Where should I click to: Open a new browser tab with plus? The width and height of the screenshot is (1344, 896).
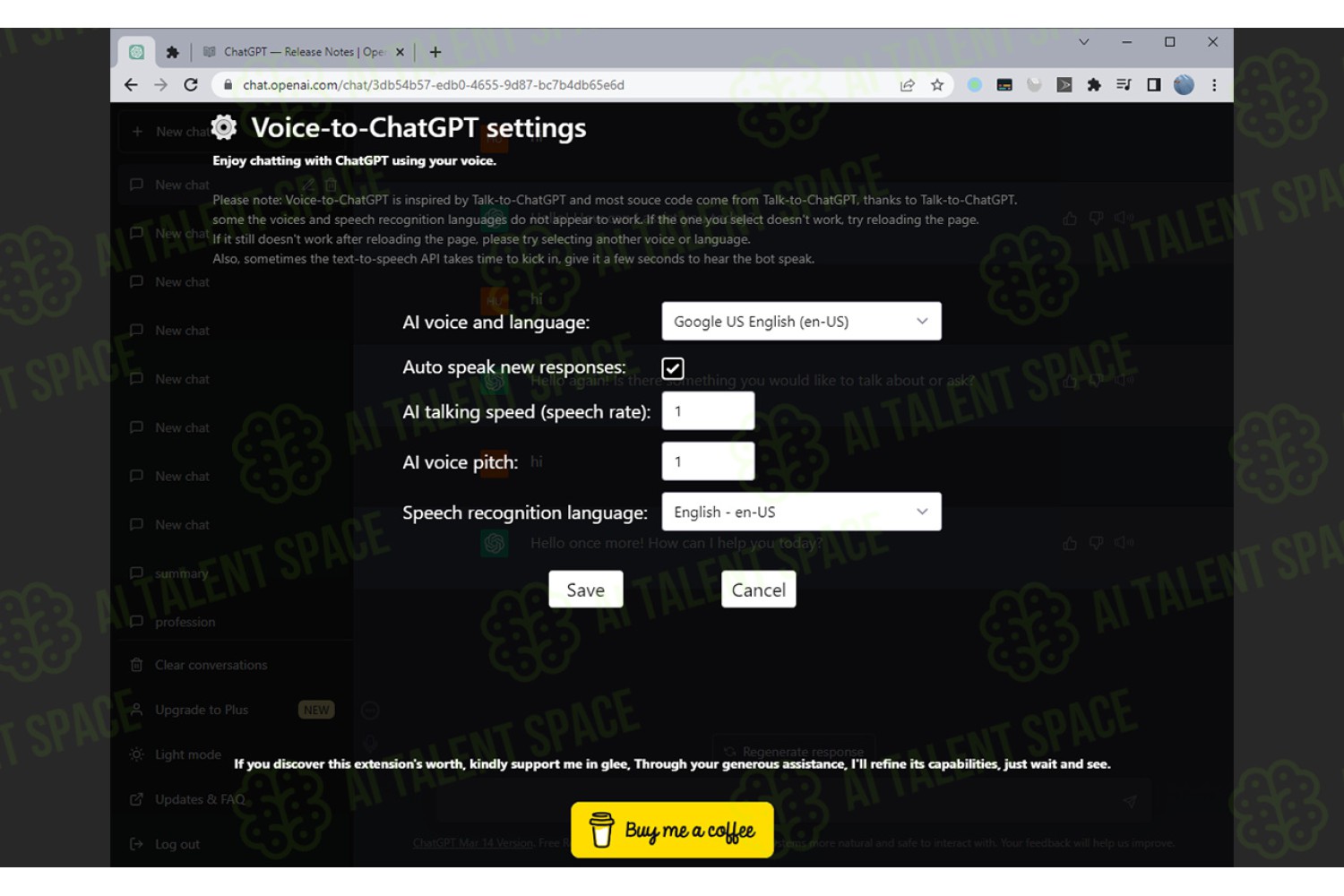[x=435, y=52]
